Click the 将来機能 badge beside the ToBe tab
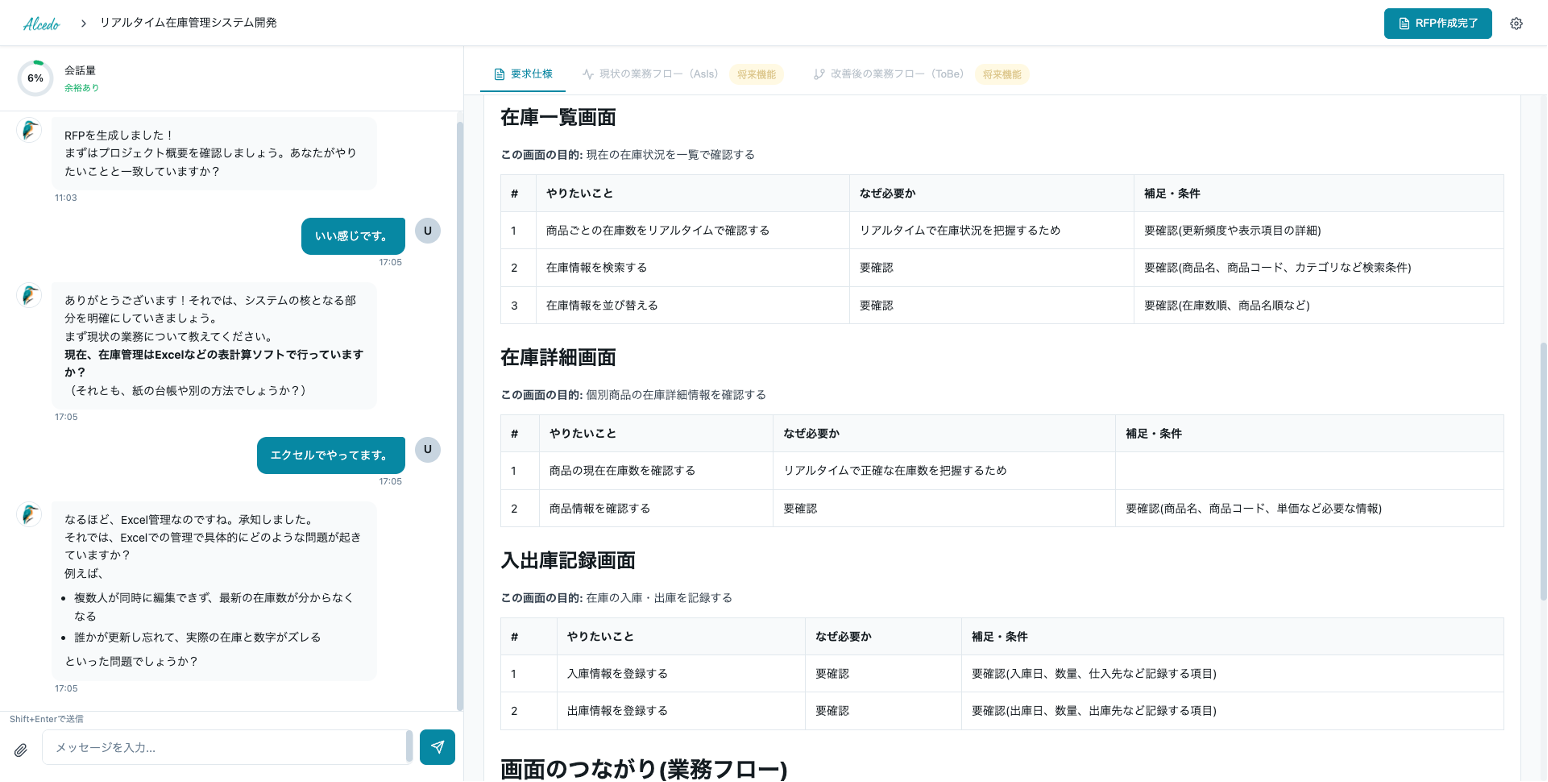 coord(1001,73)
